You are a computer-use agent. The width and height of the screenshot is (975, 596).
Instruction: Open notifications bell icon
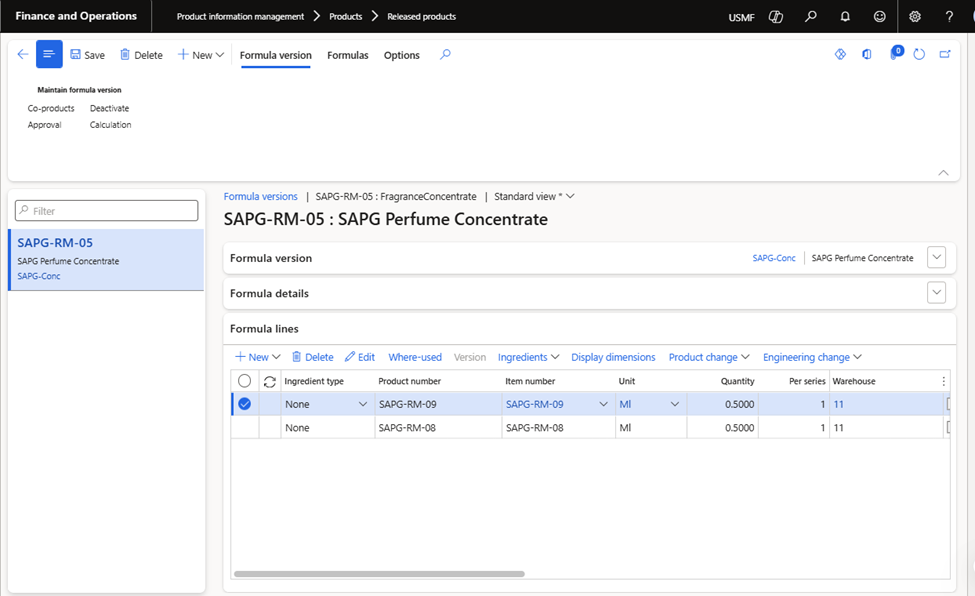point(845,17)
